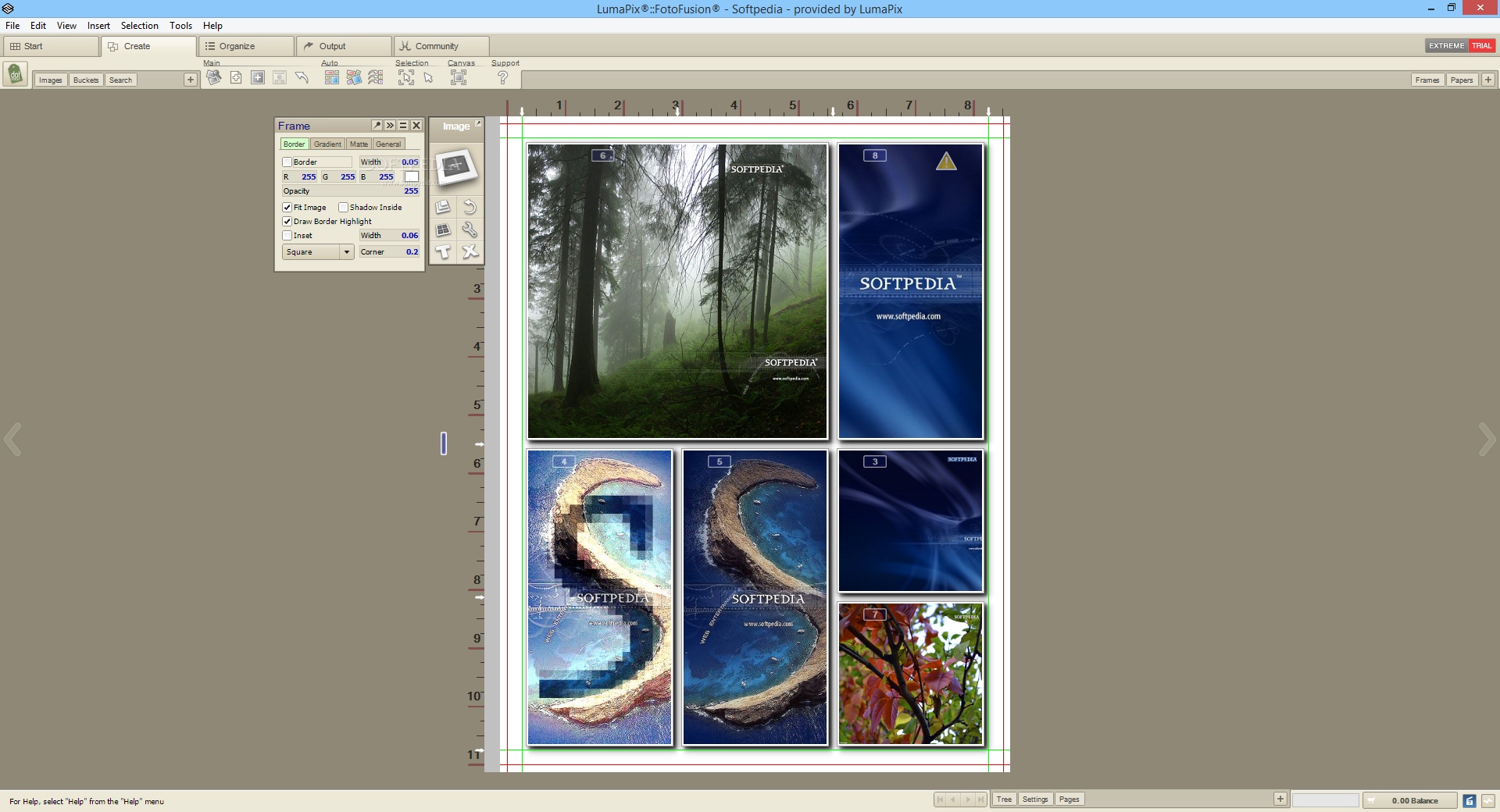This screenshot has width=1500, height=812.
Task: Click the new page icon in Main
Action: 236,77
